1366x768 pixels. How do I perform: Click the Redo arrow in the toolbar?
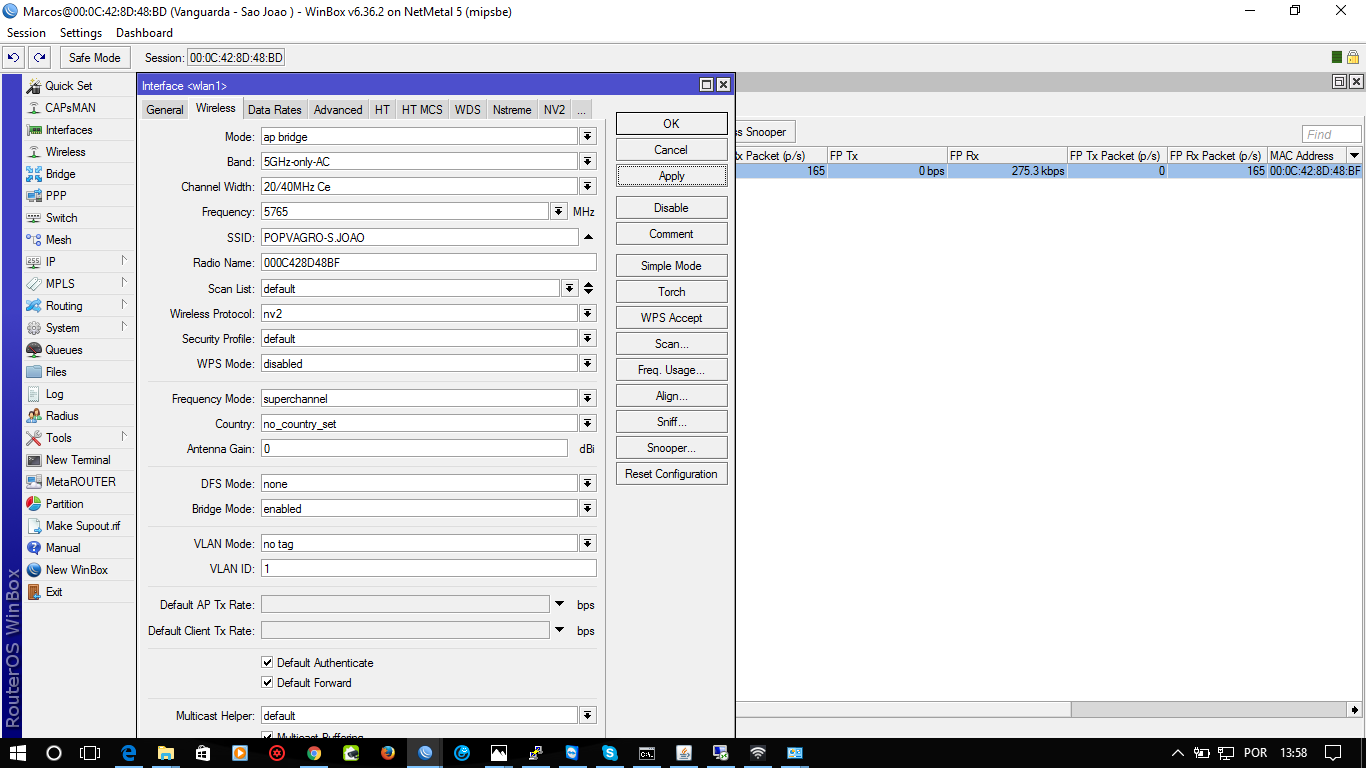point(39,58)
